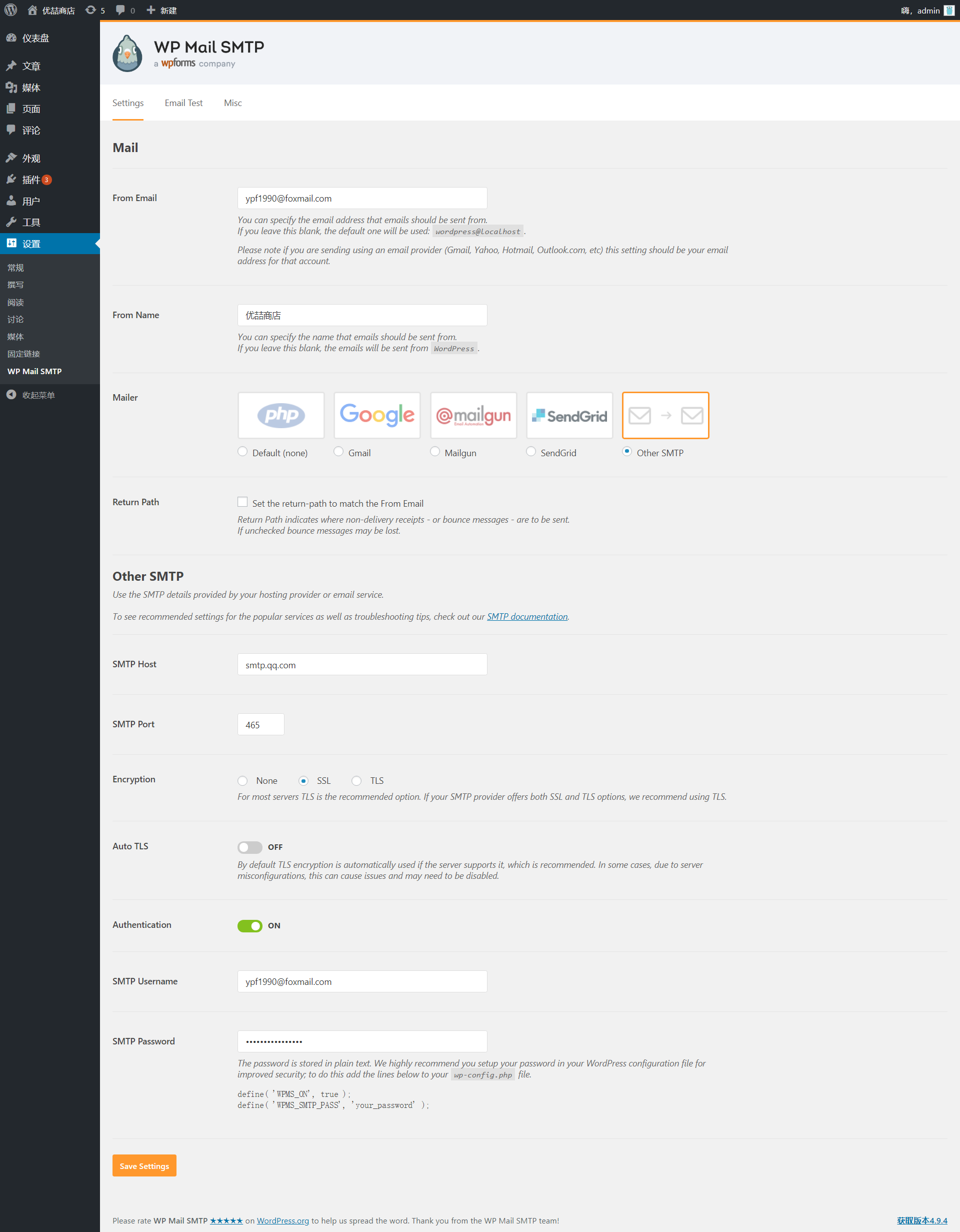Click the plugins update badge showing 3
Image resolution: width=960 pixels, height=1232 pixels.
(47, 180)
